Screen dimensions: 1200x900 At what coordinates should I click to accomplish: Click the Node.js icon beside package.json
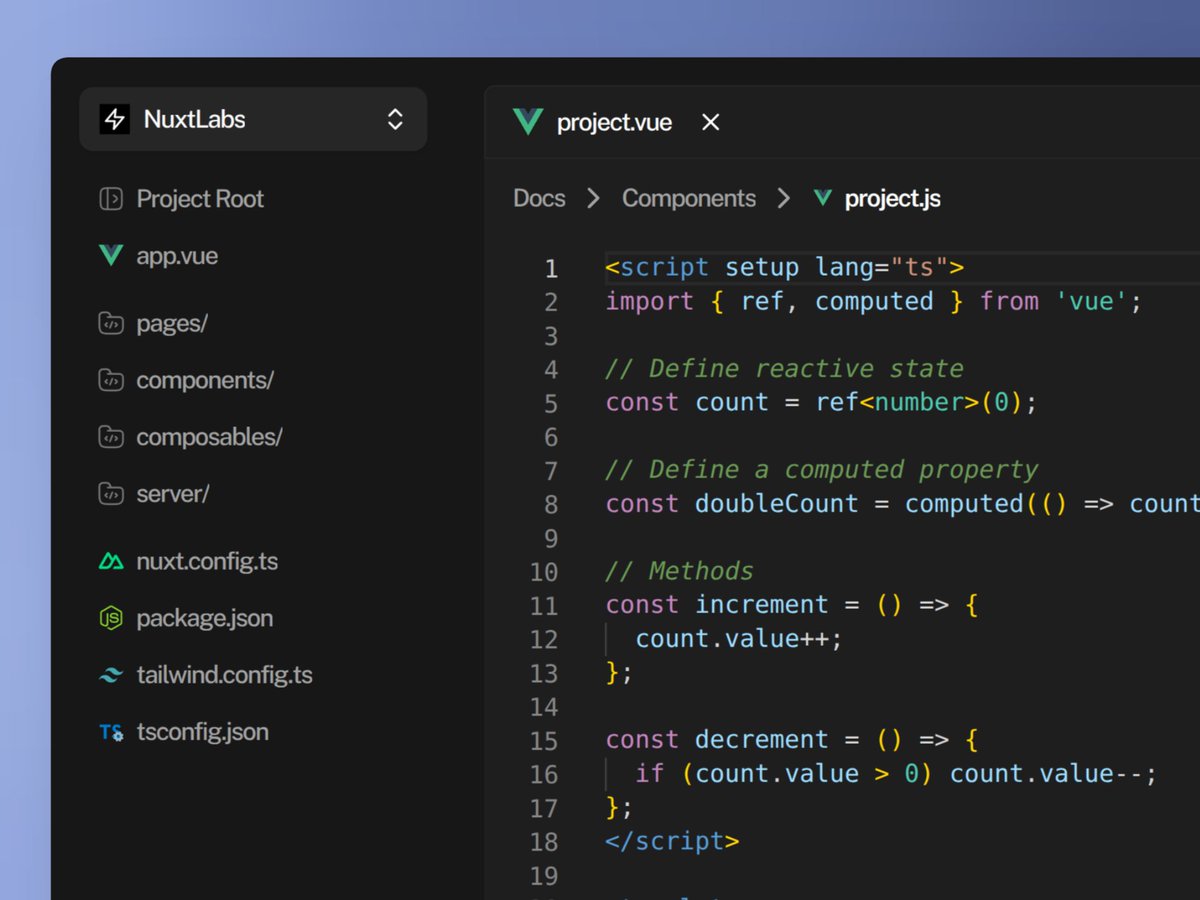coord(110,618)
